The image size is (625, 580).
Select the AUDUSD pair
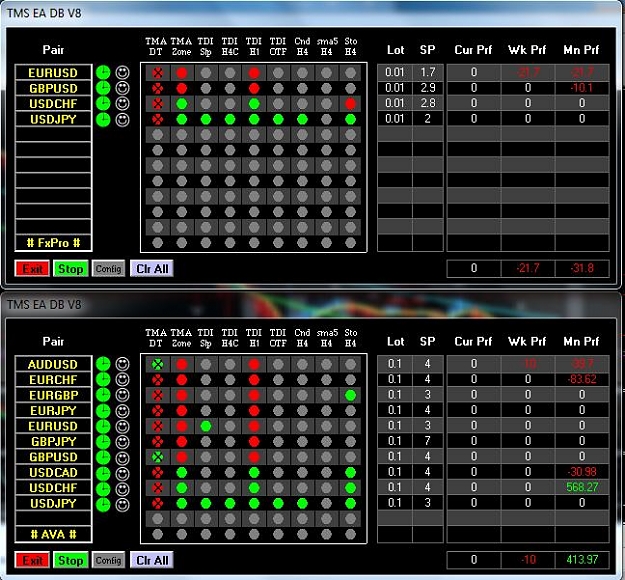point(53,364)
